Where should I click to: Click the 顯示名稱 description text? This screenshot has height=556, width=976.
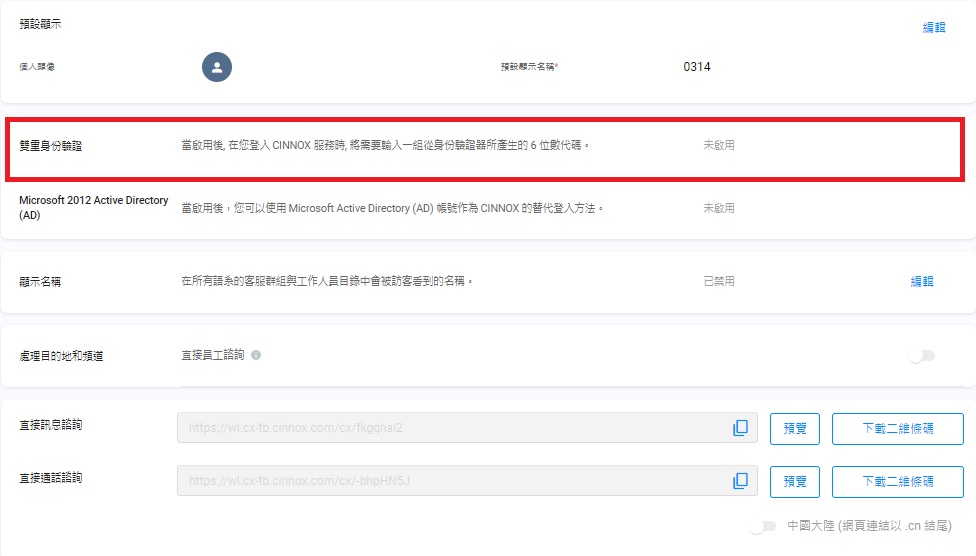tap(327, 281)
